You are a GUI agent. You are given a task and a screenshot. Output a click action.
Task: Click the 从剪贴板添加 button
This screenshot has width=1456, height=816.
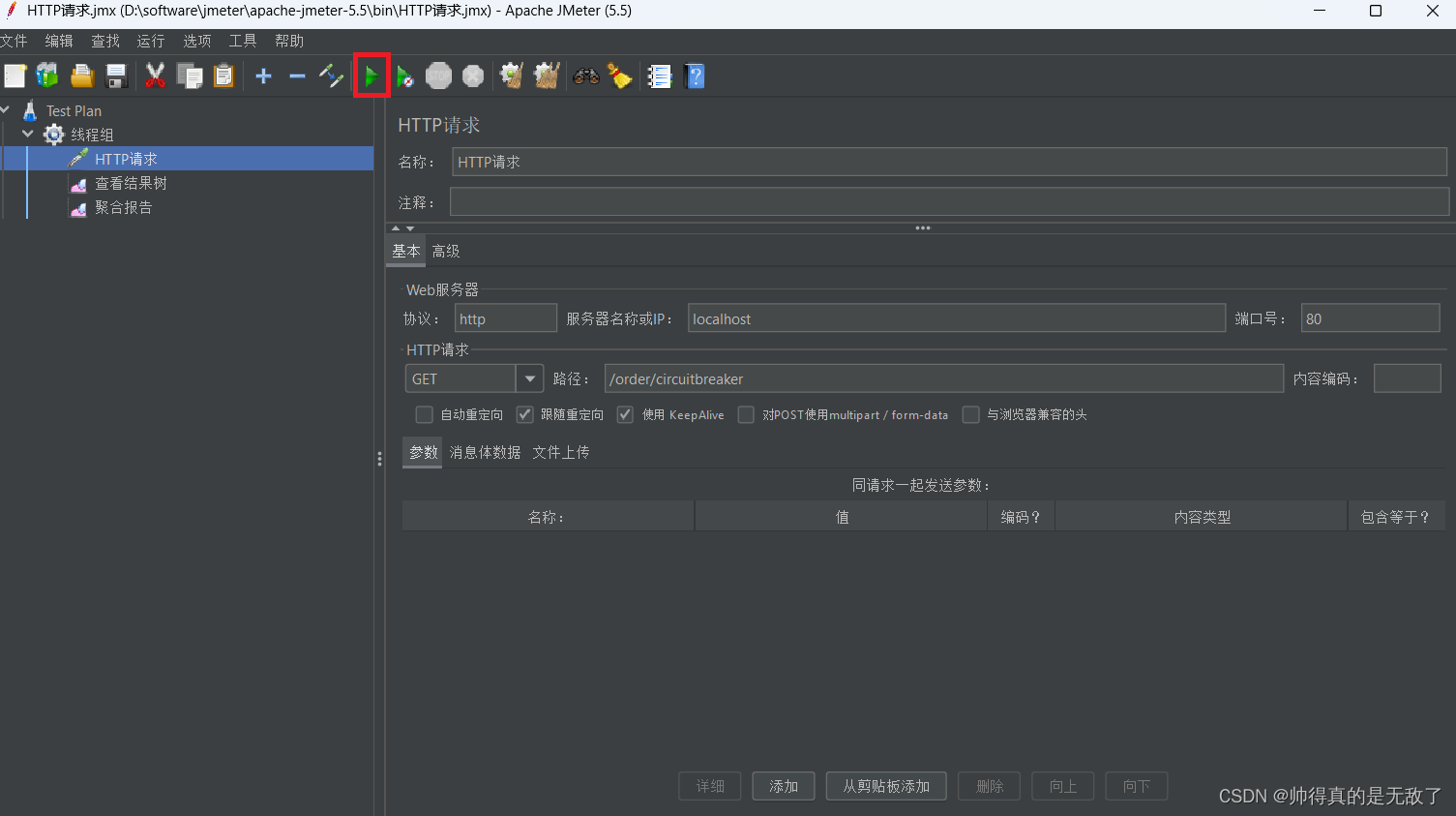click(x=886, y=786)
